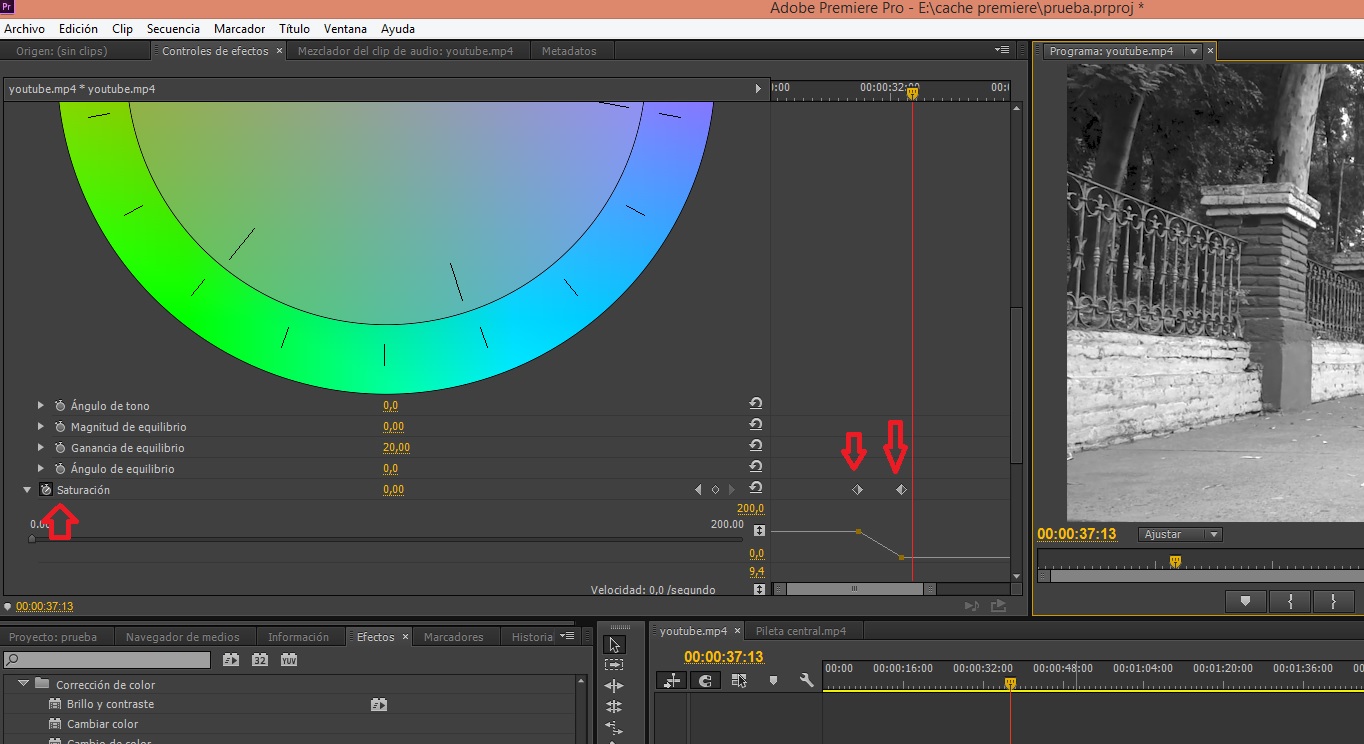
Task: Reset the Ganancia de equilibrio parameter
Action: pos(756,446)
